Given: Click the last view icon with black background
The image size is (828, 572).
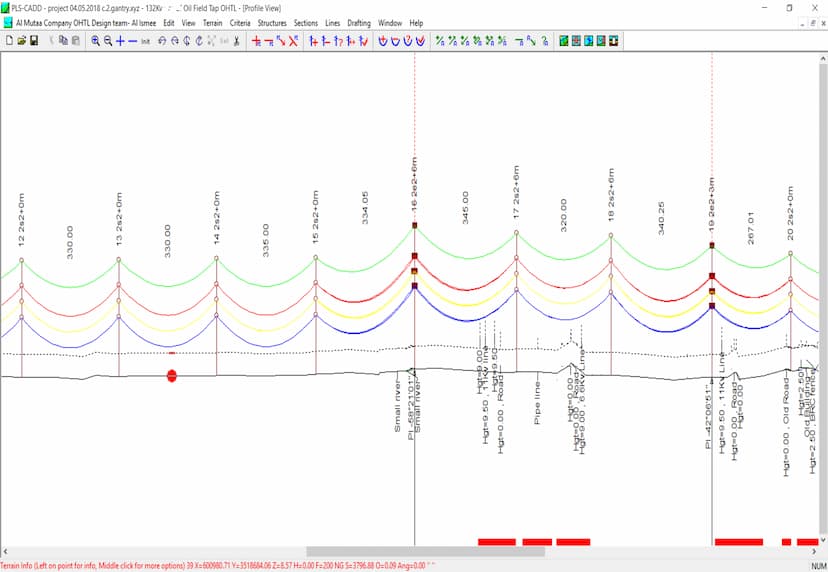Looking at the screenshot, I should [x=614, y=41].
